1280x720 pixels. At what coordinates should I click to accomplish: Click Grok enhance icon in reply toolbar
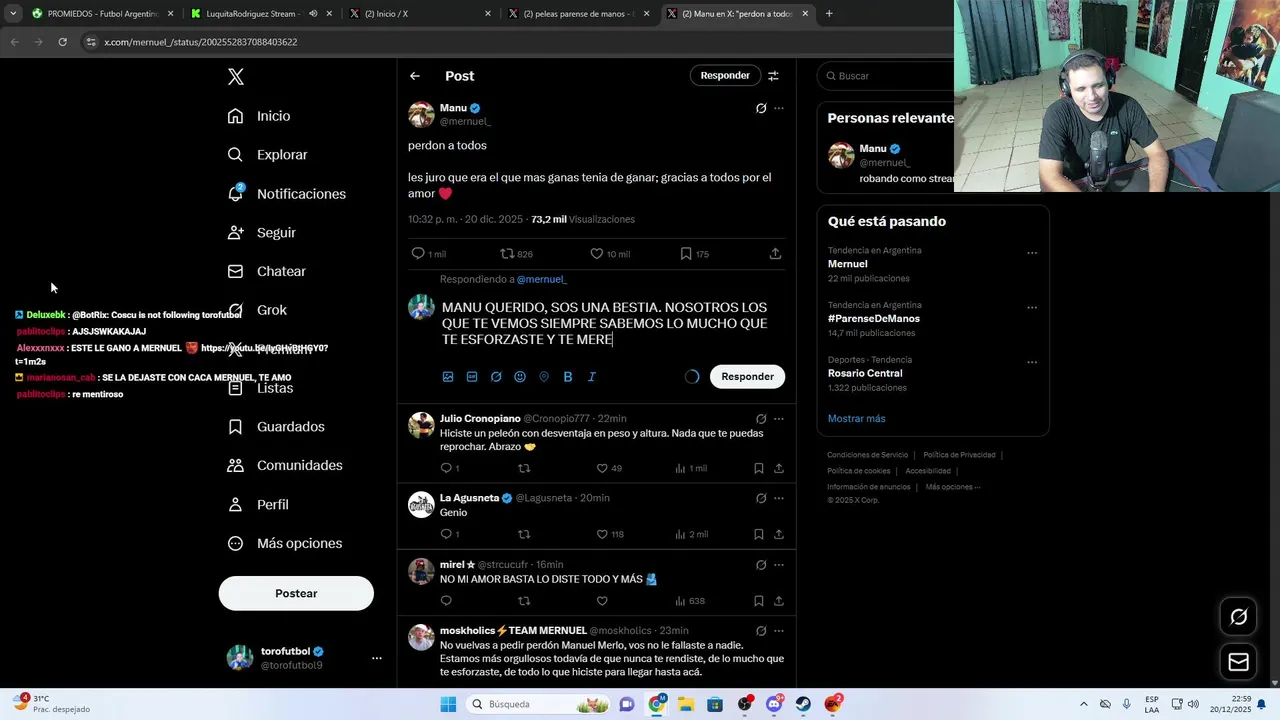click(496, 377)
